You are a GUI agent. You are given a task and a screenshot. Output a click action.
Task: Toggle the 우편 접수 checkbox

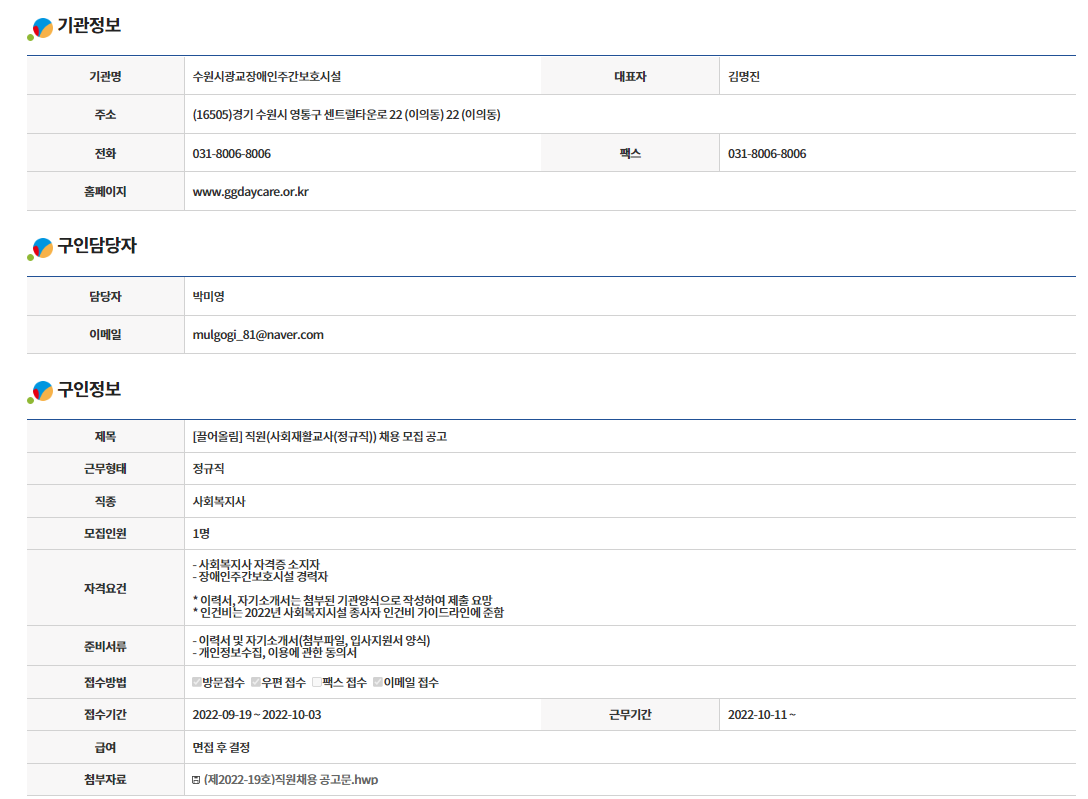point(256,682)
